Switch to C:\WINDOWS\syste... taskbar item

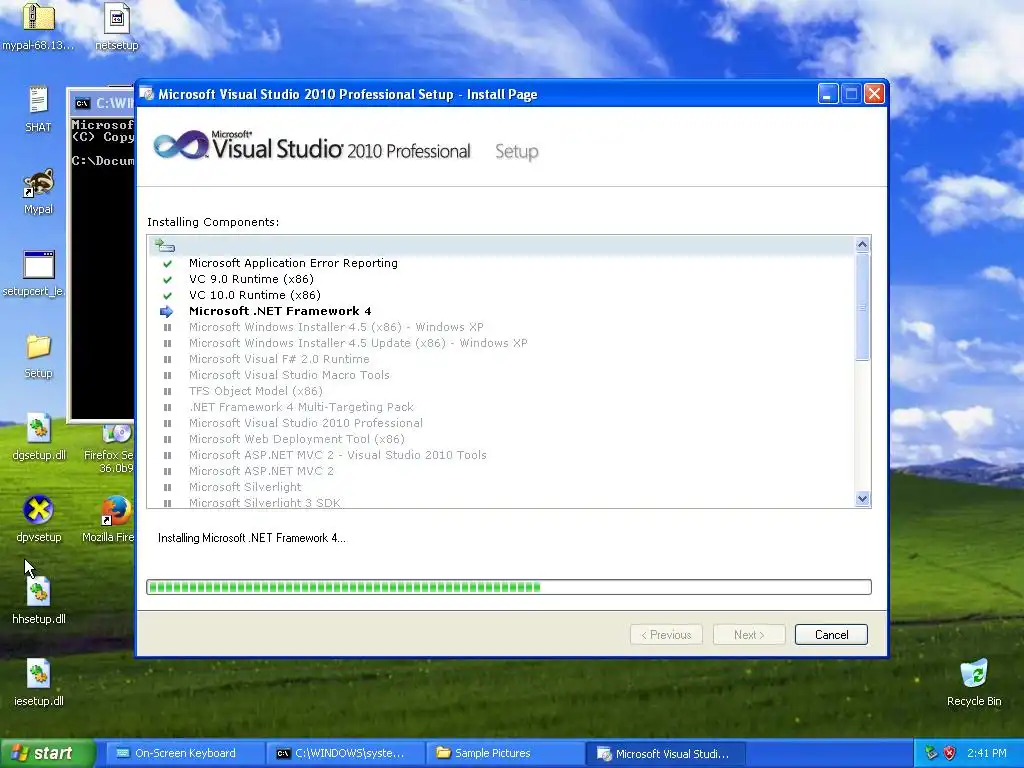(x=345, y=753)
